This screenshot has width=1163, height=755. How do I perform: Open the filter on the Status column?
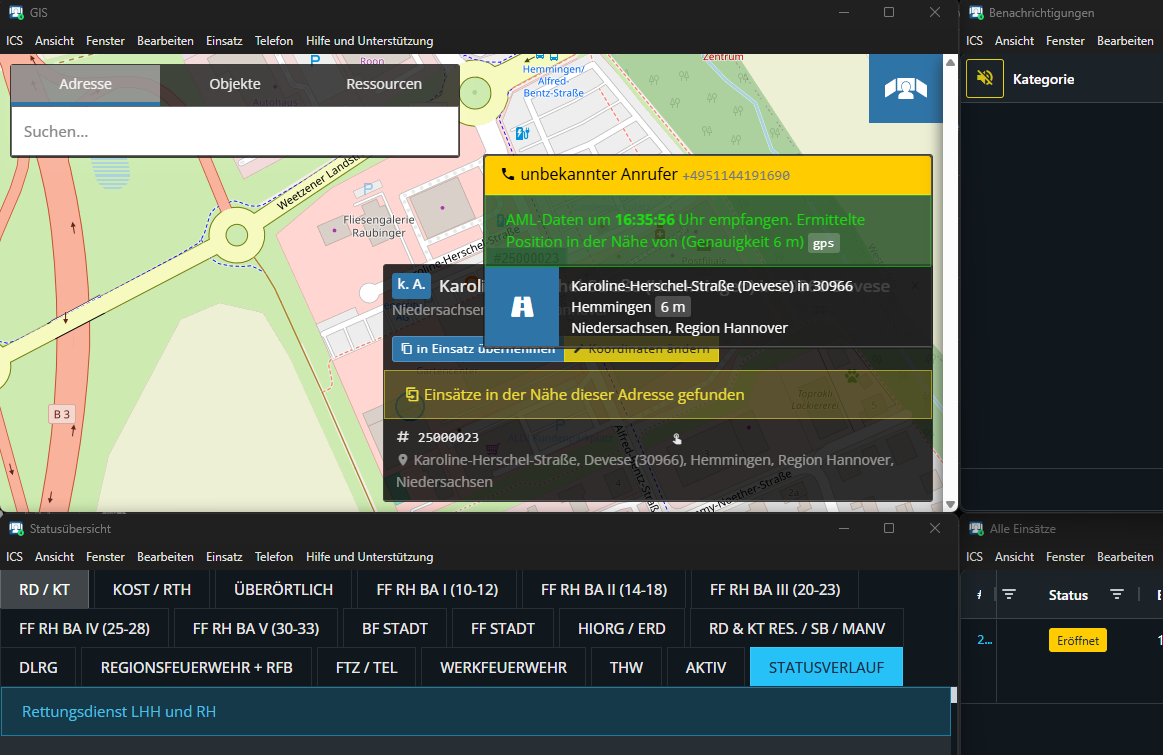(x=1117, y=595)
